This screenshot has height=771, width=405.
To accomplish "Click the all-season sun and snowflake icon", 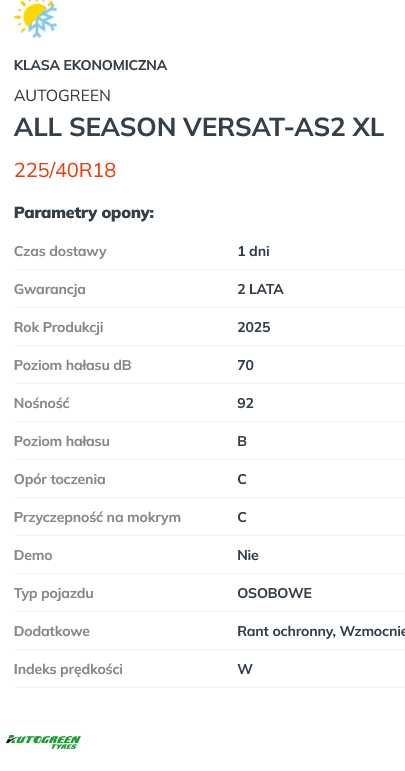I will (x=35, y=18).
